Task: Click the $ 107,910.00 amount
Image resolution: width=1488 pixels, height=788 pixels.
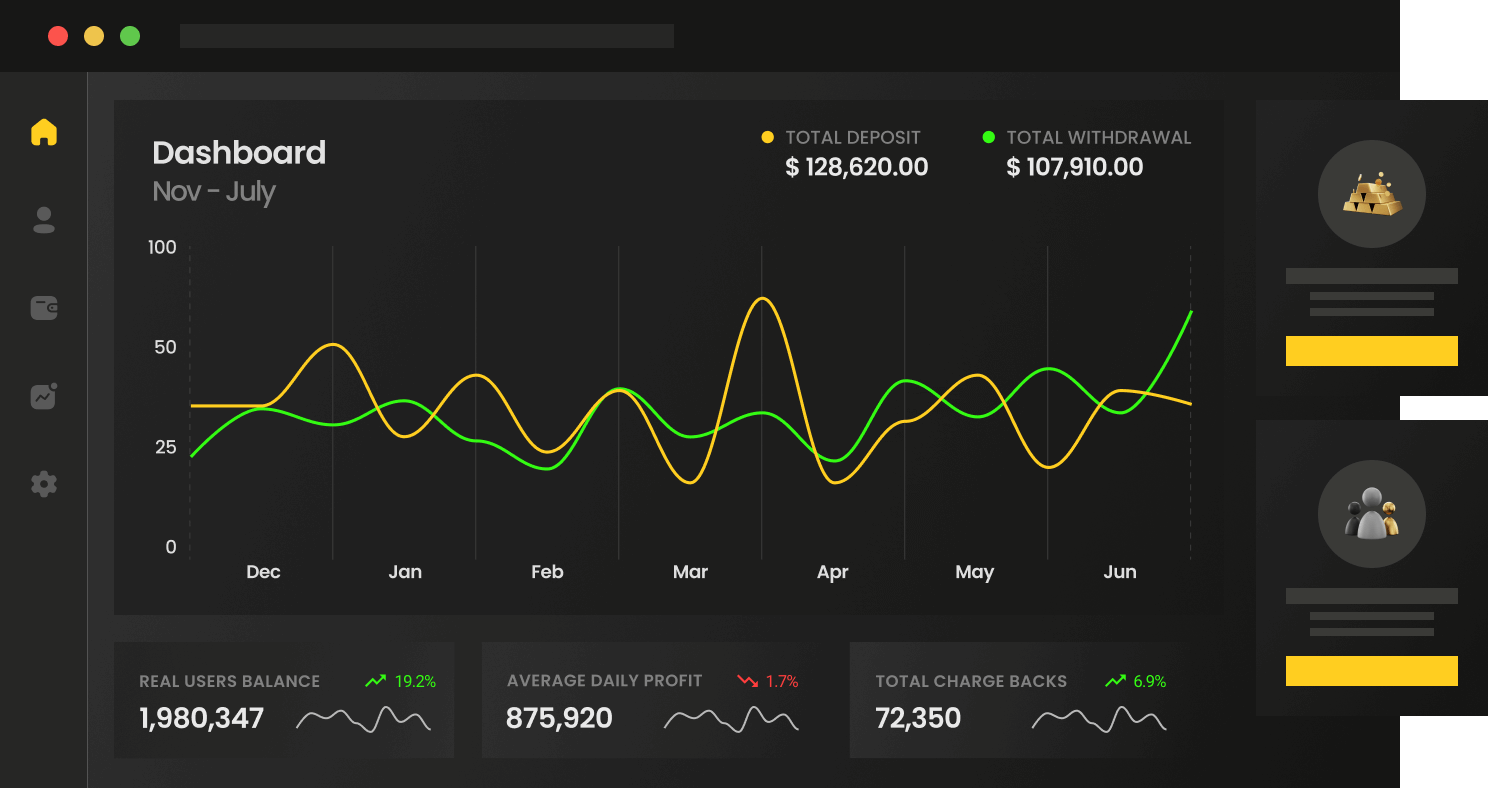Action: click(x=1075, y=167)
